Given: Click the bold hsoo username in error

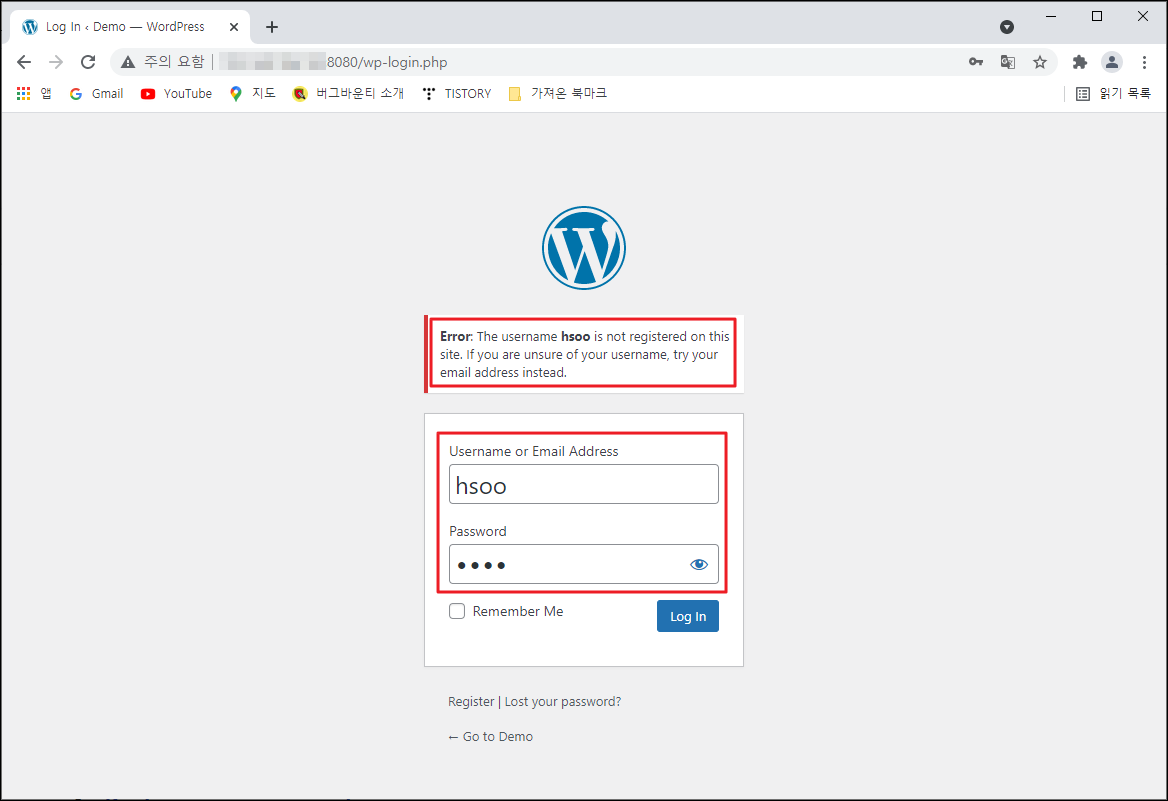Looking at the screenshot, I should (575, 336).
